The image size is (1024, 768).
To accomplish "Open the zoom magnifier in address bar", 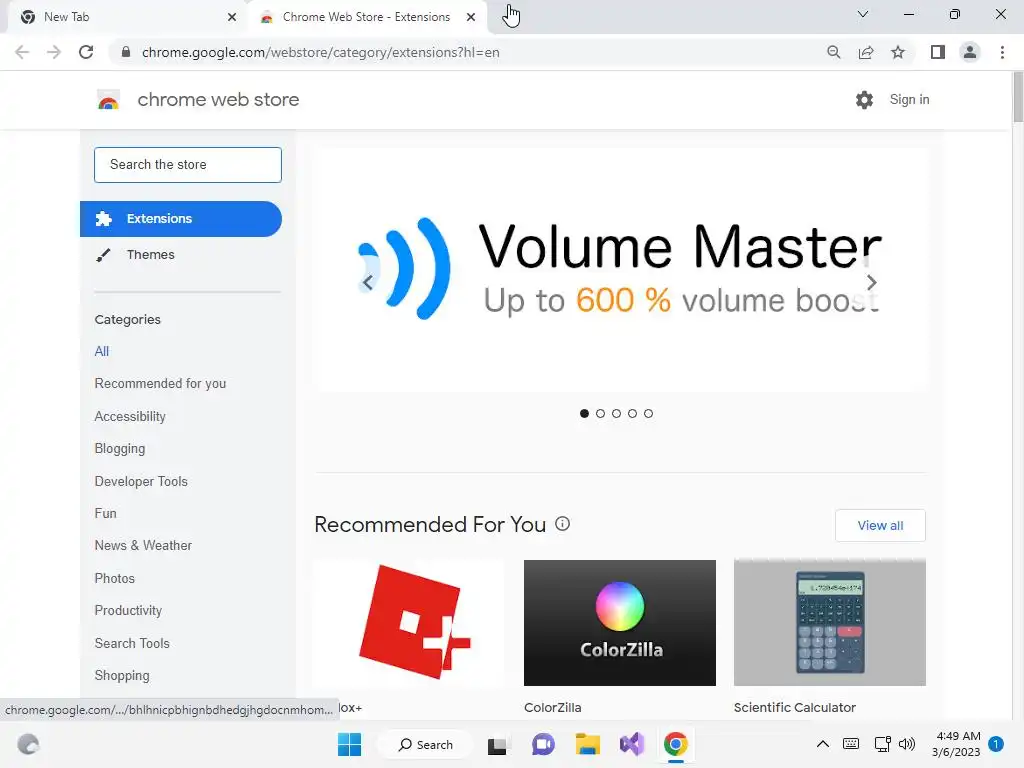I will 833,52.
